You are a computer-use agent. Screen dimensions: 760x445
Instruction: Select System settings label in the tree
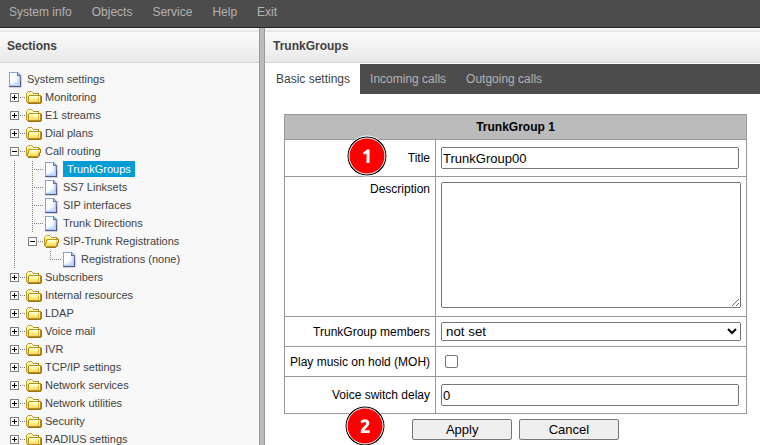coord(66,79)
